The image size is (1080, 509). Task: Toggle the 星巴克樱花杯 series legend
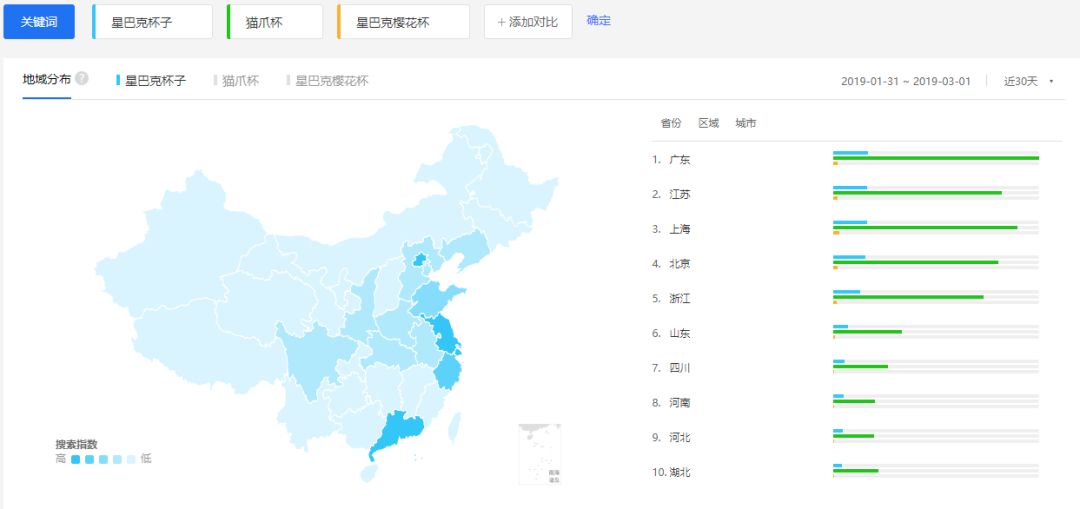click(x=328, y=81)
